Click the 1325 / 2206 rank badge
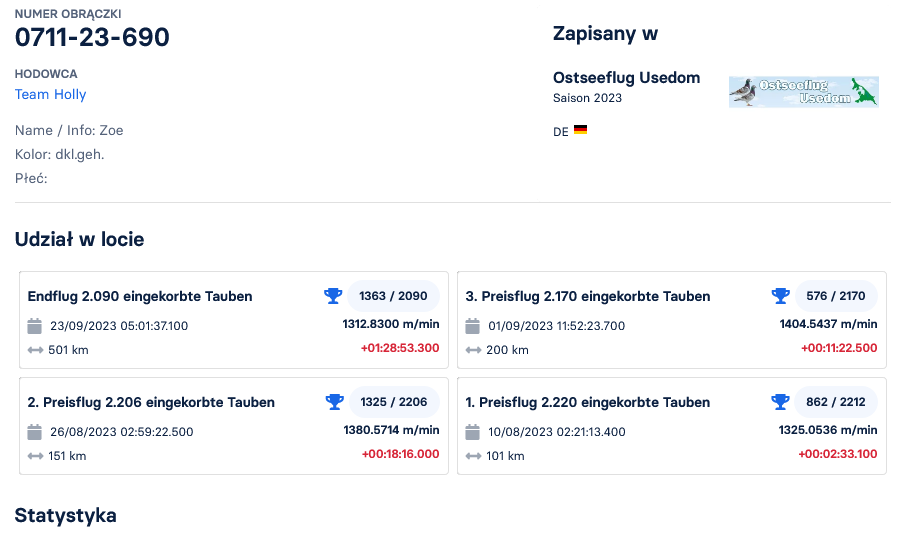This screenshot has width=917, height=550. (393, 402)
